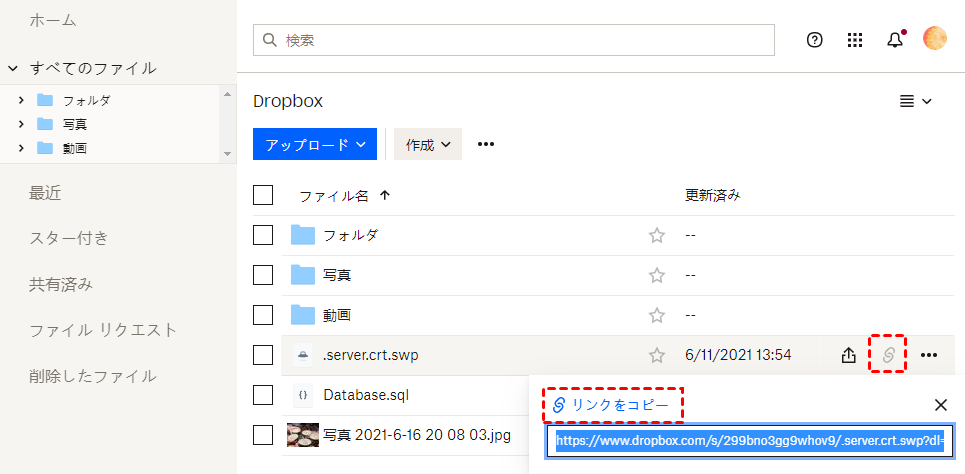The image size is (965, 474).
Task: Open the 動画 folder name in list
Action: (337, 315)
